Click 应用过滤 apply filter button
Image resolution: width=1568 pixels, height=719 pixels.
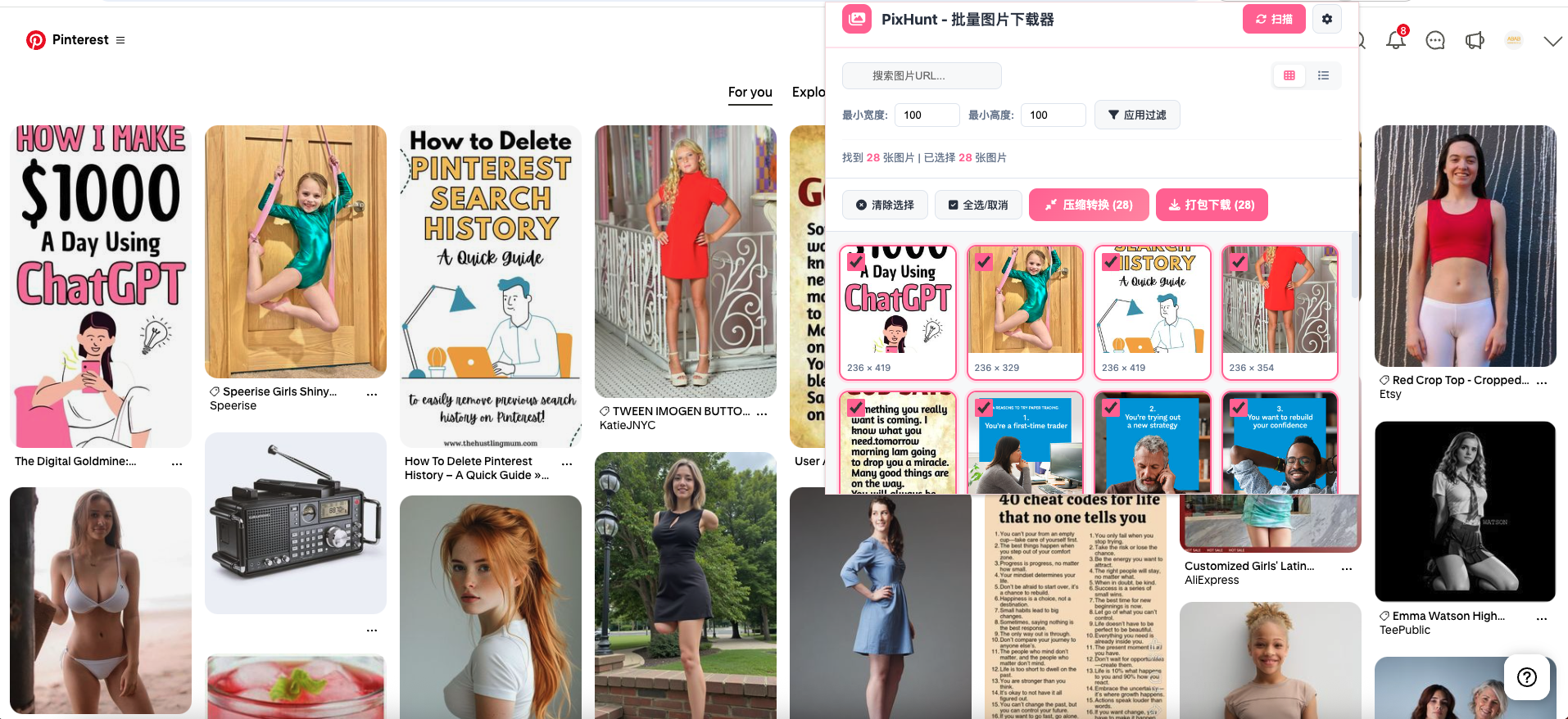point(1136,115)
